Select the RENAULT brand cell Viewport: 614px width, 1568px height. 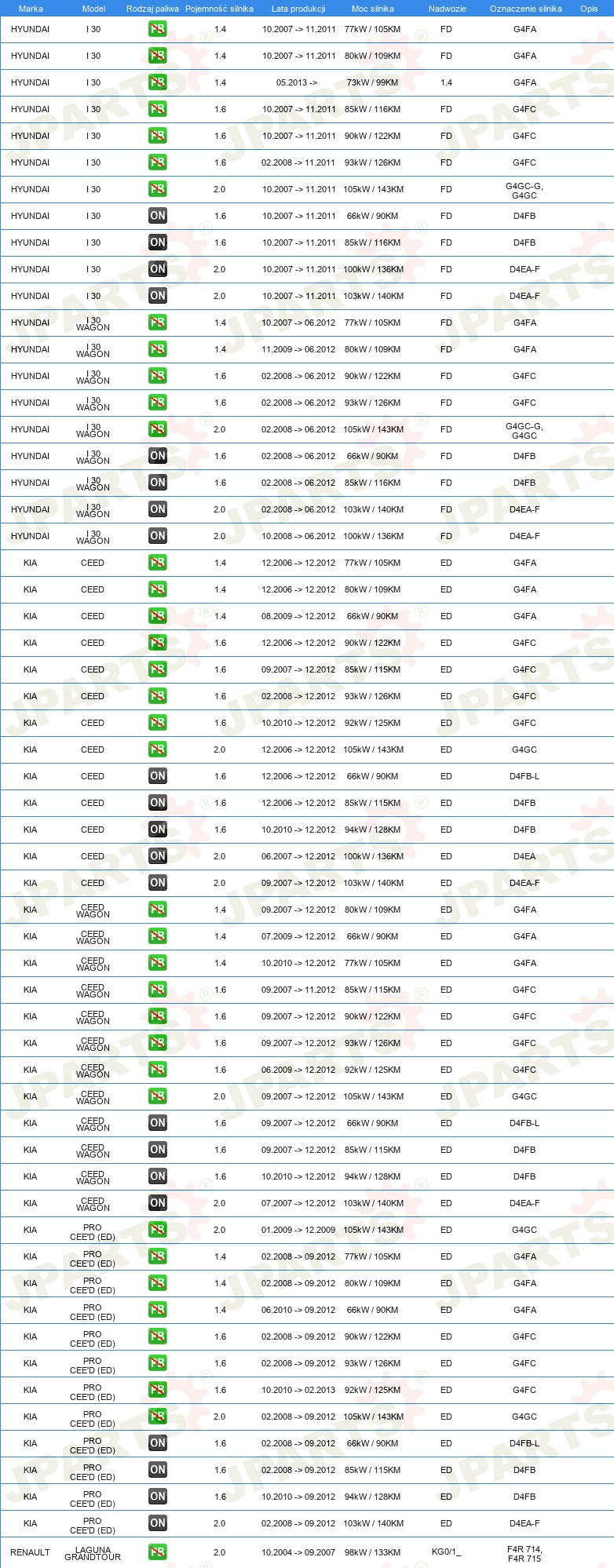click(x=31, y=1552)
